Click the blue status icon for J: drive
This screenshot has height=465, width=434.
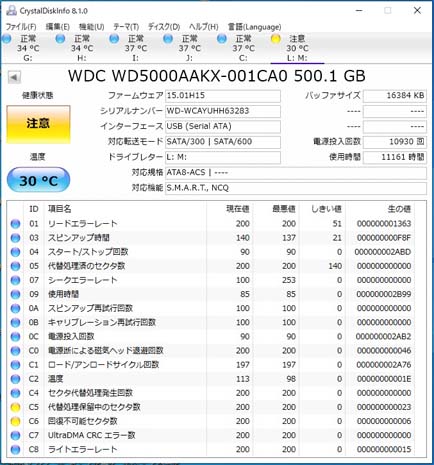click(x=168, y=39)
